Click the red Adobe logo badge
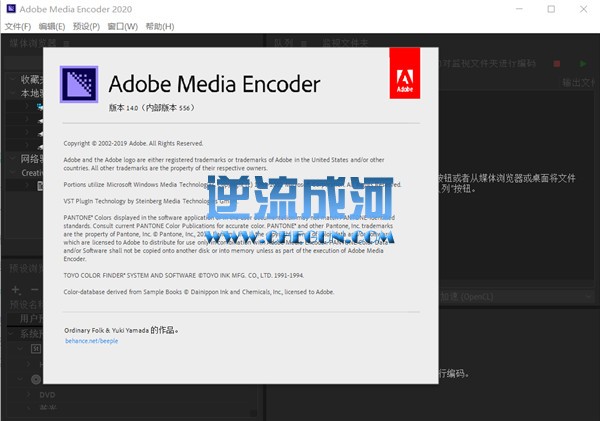Viewport: 600px width, 421px height. [405, 73]
